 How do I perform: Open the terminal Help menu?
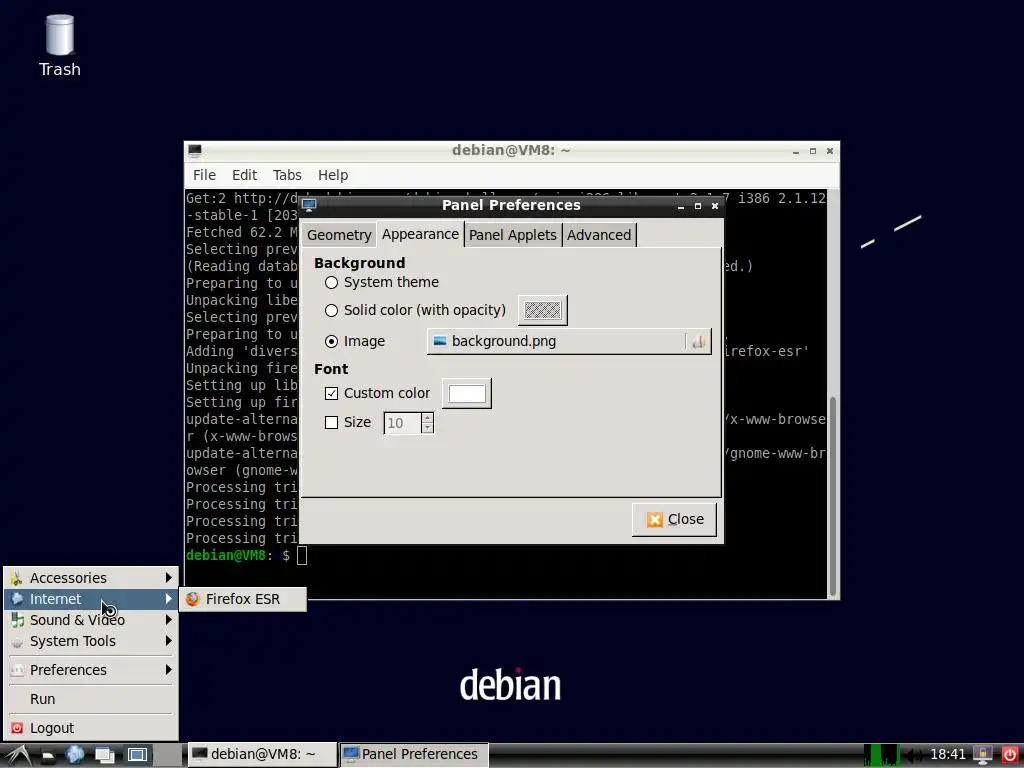[x=333, y=175]
